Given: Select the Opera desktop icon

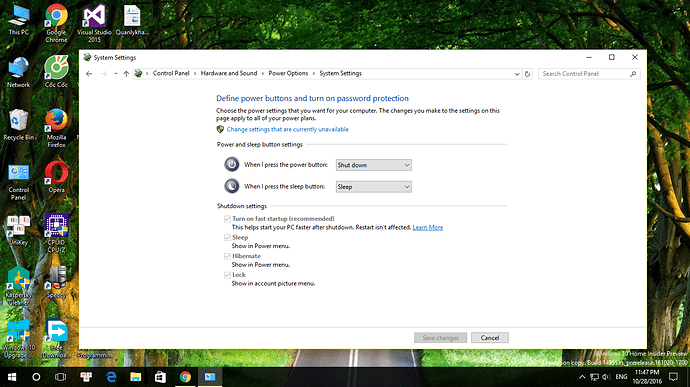Looking at the screenshot, I should coord(56,177).
